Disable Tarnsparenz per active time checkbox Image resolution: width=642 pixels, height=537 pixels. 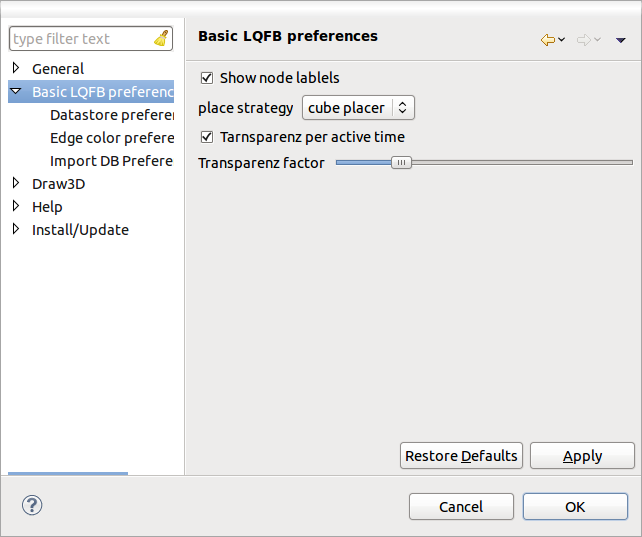point(207,137)
